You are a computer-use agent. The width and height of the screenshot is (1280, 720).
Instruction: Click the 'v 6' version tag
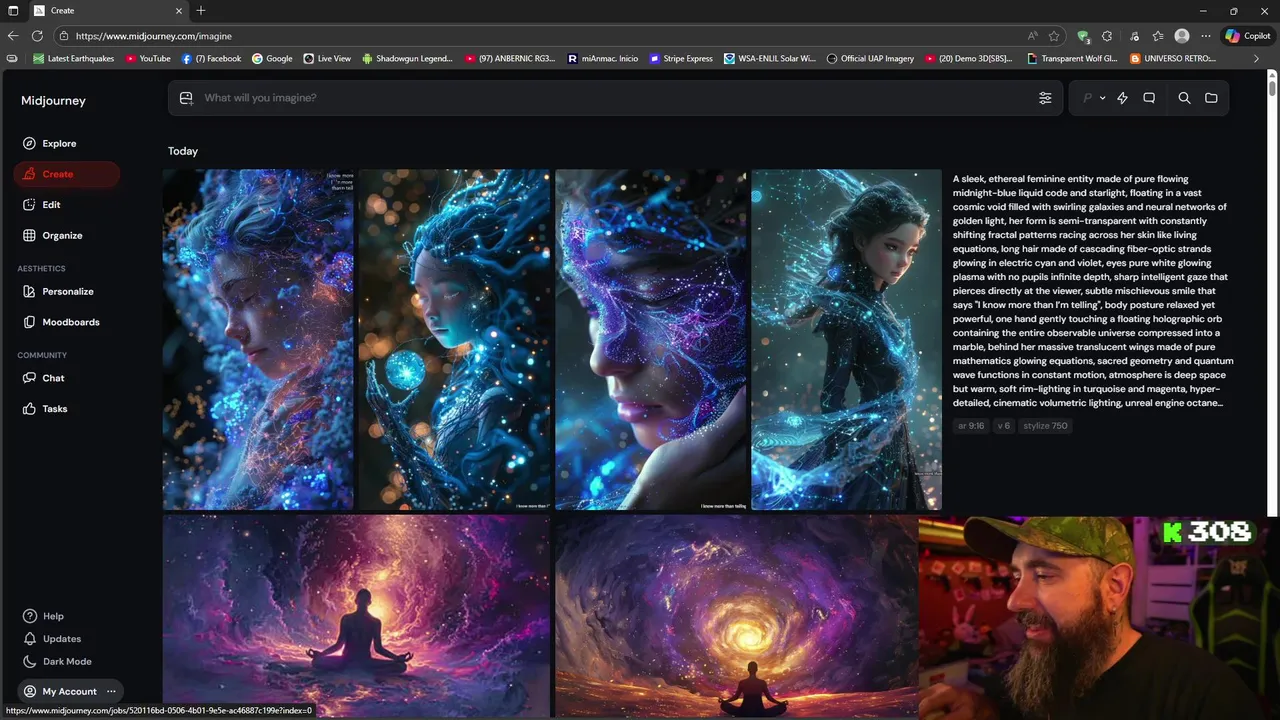(1003, 426)
